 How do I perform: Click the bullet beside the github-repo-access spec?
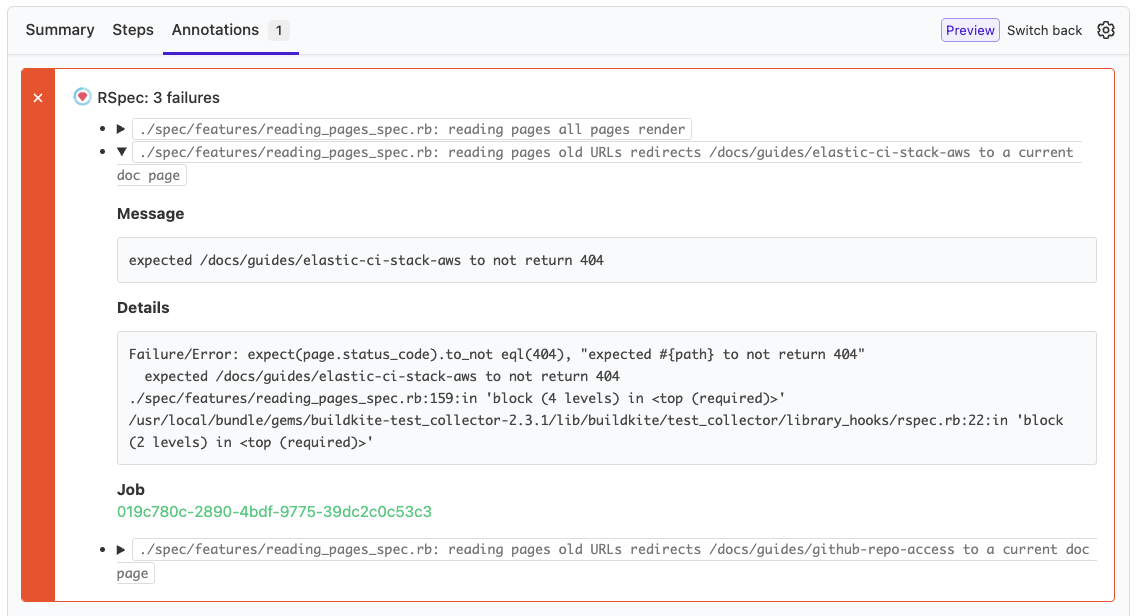(101, 548)
